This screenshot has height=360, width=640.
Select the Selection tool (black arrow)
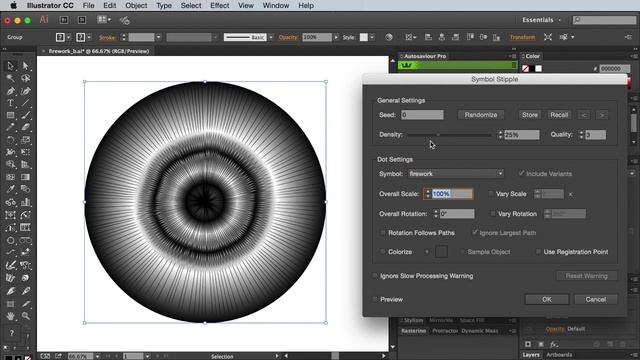pyautogui.click(x=11, y=66)
